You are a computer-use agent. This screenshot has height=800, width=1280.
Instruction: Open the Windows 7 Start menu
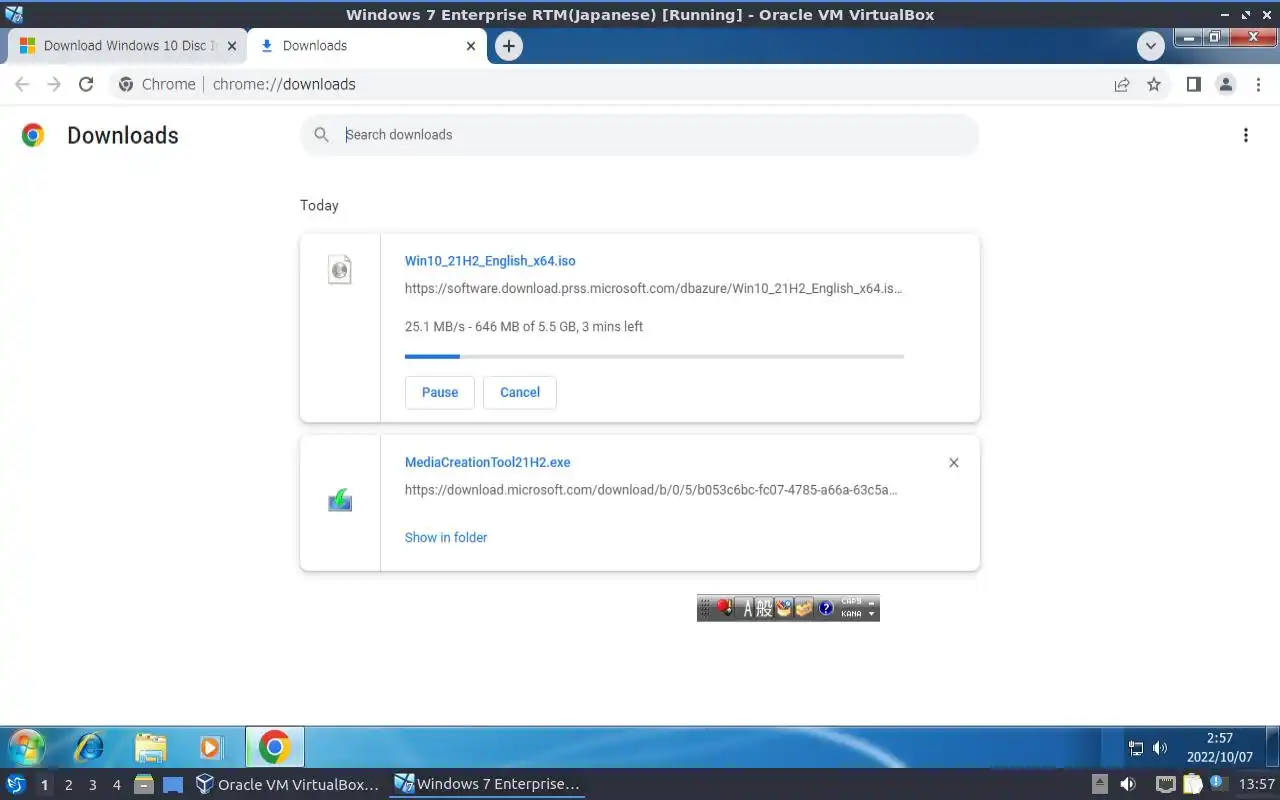pos(26,747)
